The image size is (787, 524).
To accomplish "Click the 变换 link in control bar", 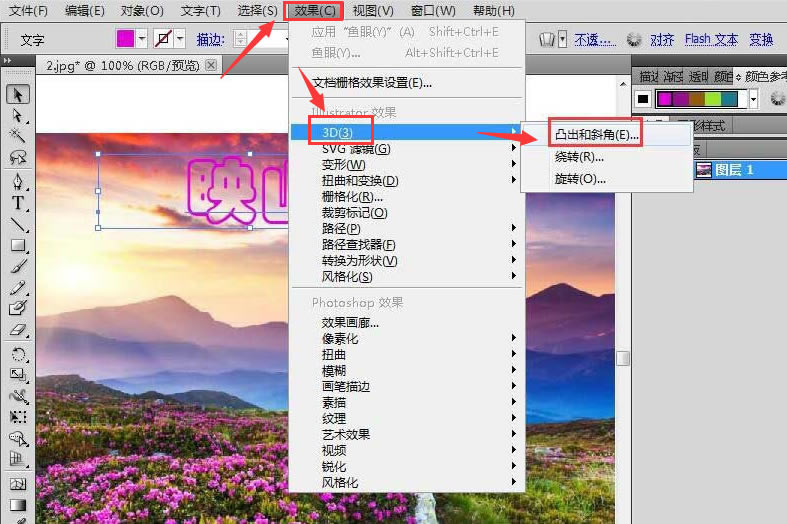I will click(x=761, y=39).
